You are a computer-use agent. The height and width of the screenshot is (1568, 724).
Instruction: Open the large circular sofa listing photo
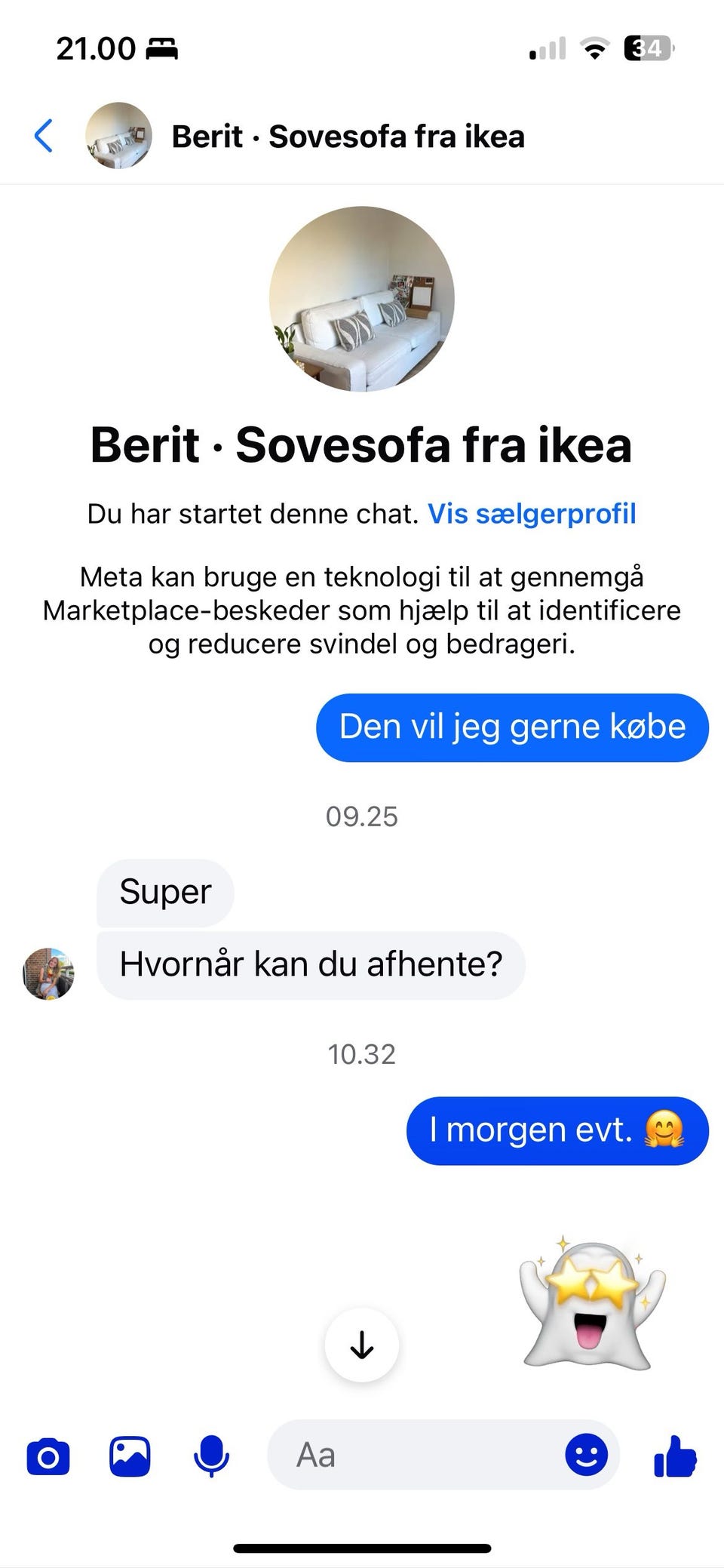362,299
